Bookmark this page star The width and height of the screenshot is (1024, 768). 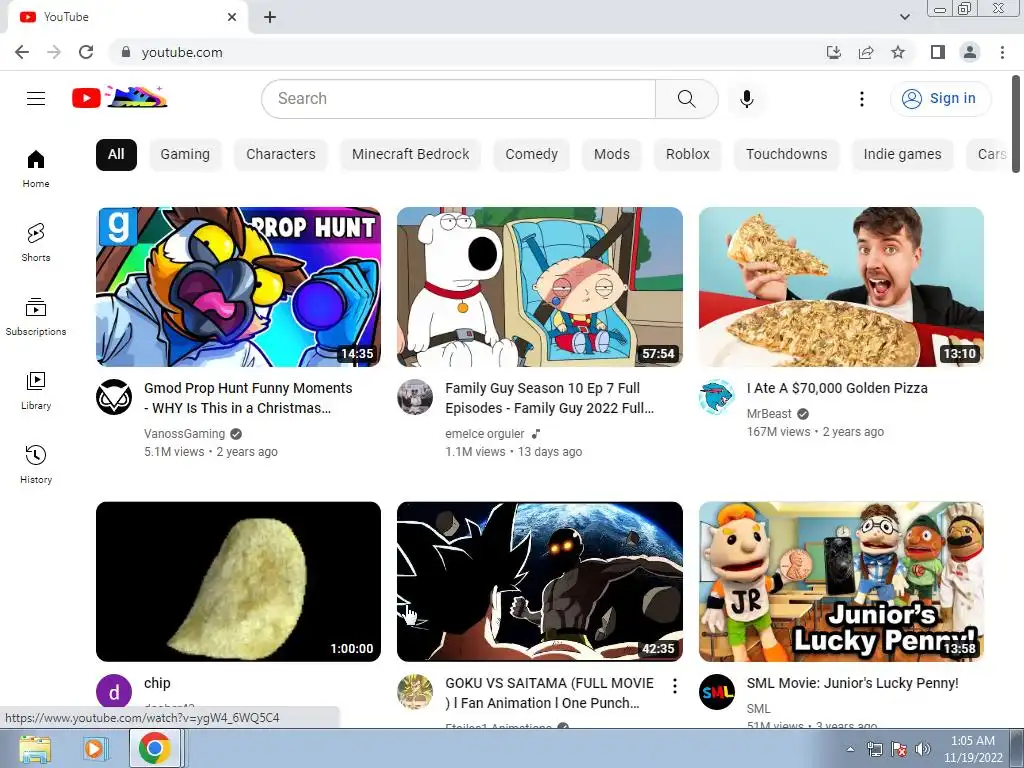click(898, 52)
